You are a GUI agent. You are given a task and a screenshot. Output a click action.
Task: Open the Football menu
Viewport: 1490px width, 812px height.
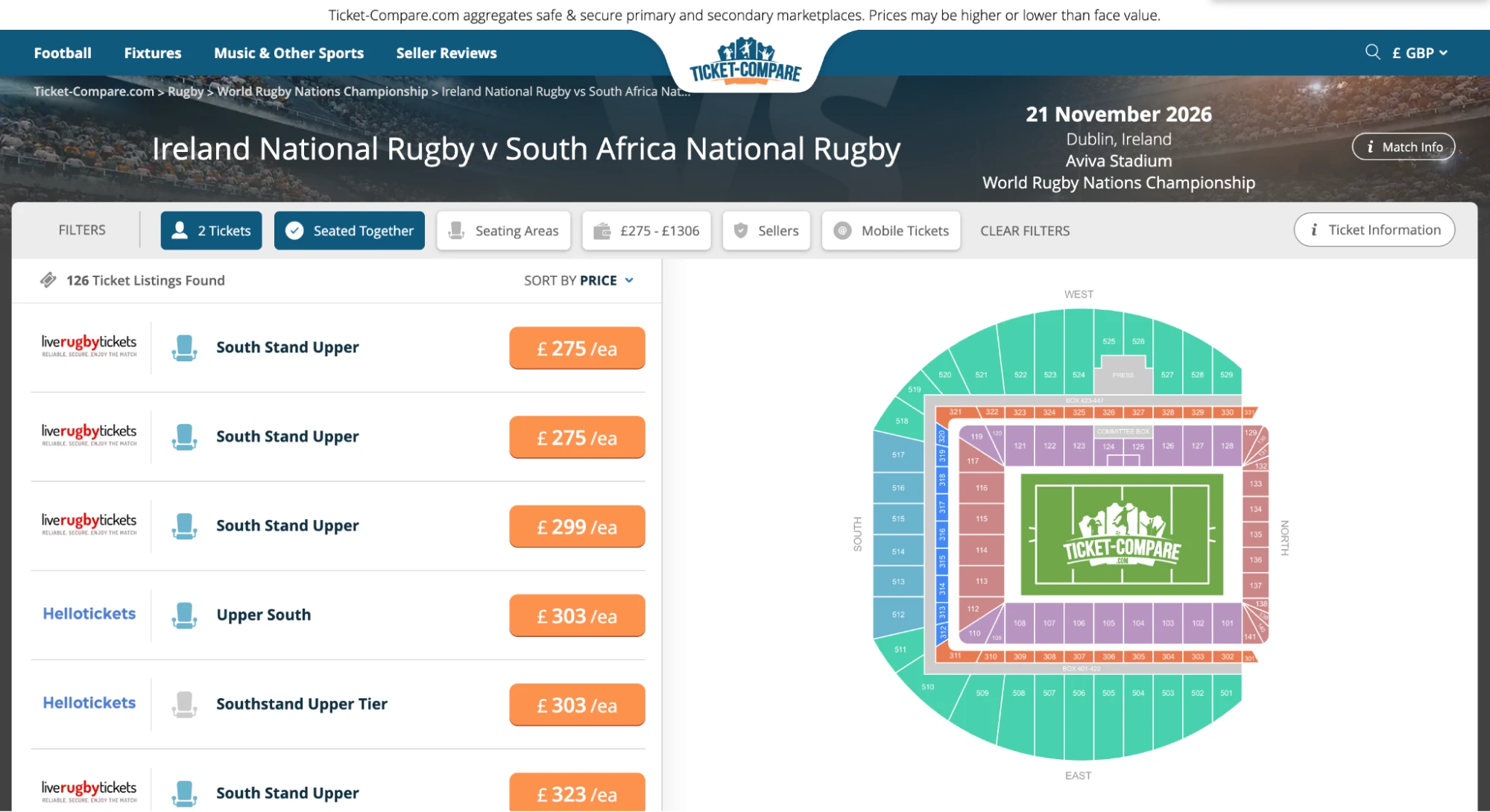tap(62, 52)
